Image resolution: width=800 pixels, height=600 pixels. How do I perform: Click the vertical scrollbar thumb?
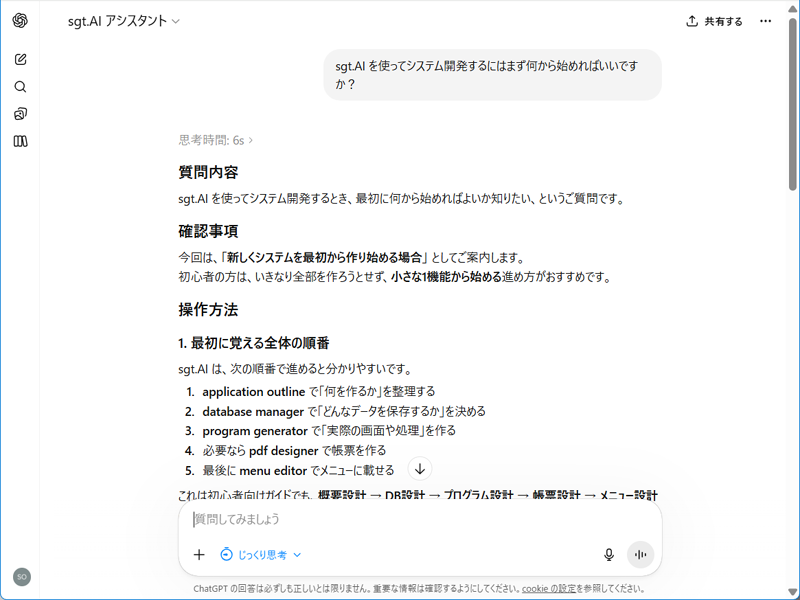792,105
